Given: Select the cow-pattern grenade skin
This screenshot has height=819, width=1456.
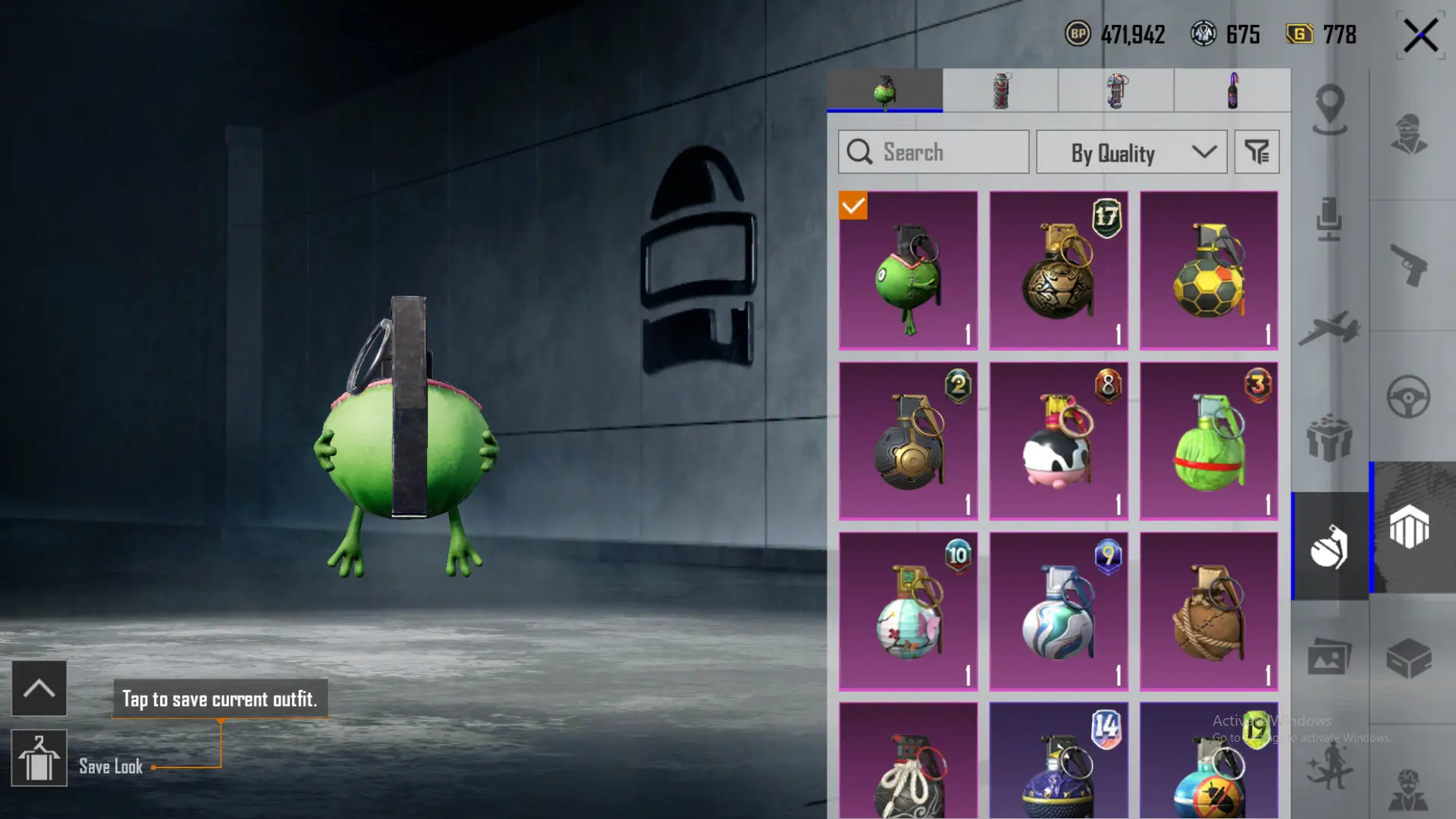Looking at the screenshot, I should point(1058,441).
